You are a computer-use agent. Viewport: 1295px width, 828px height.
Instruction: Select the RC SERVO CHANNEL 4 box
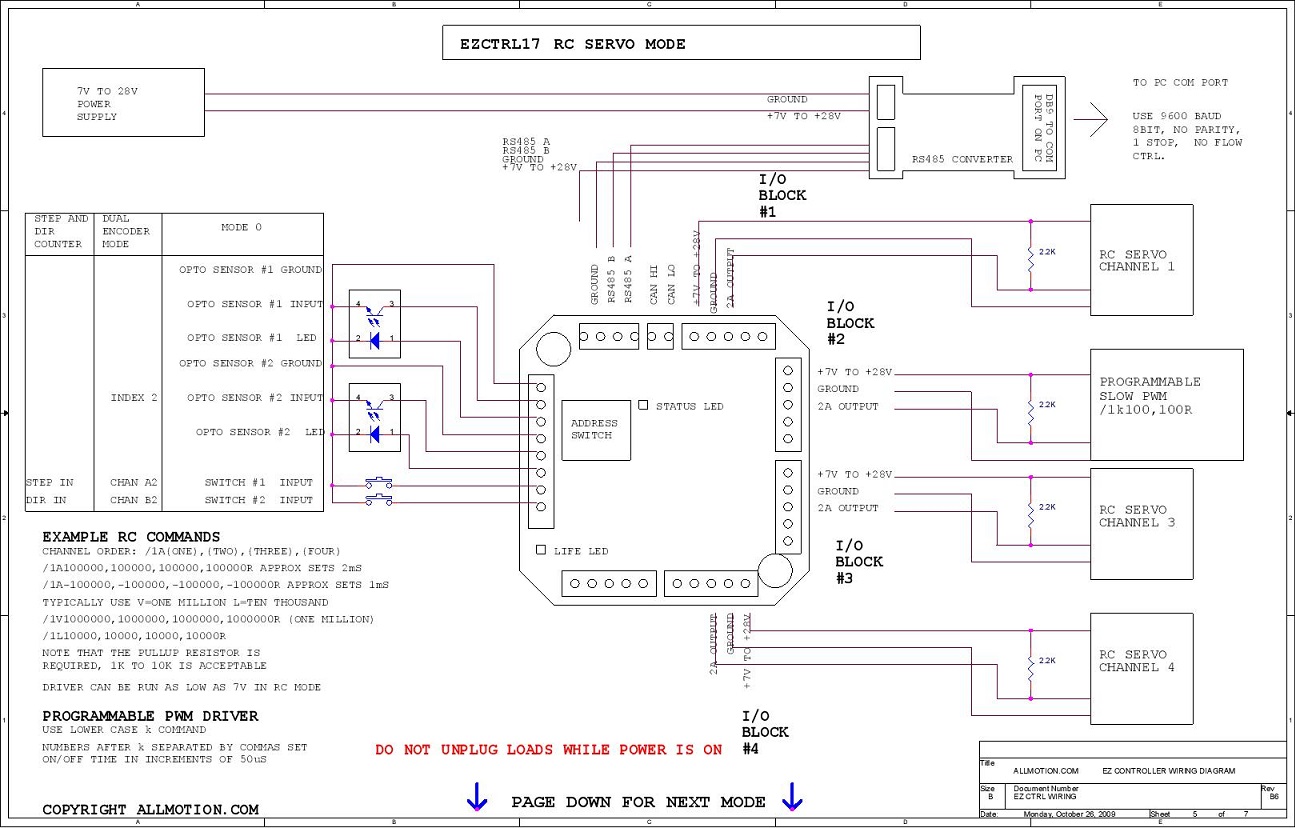pyautogui.click(x=1141, y=668)
